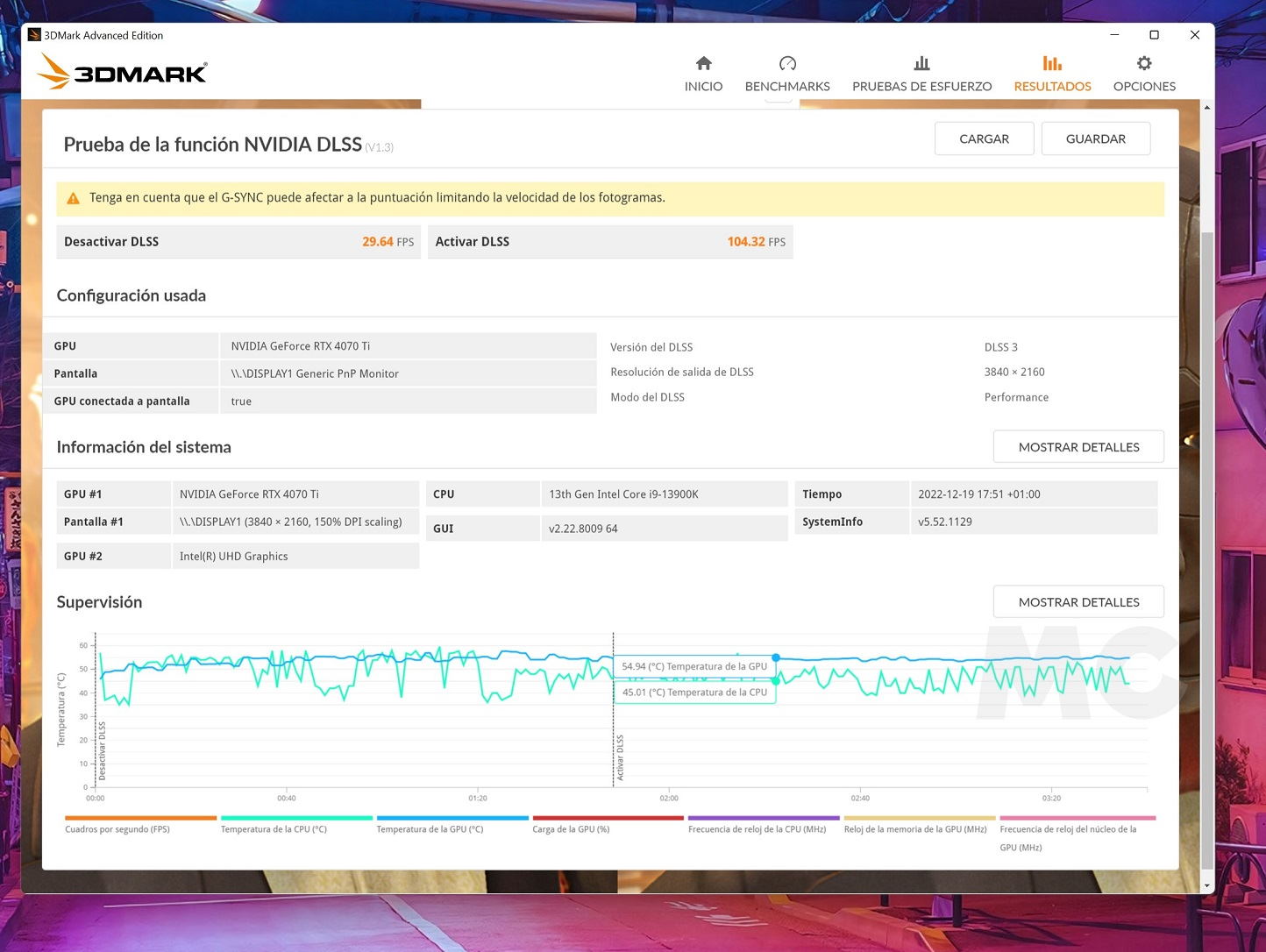Click the INICIO home icon
The image size is (1266, 952).
click(x=703, y=63)
